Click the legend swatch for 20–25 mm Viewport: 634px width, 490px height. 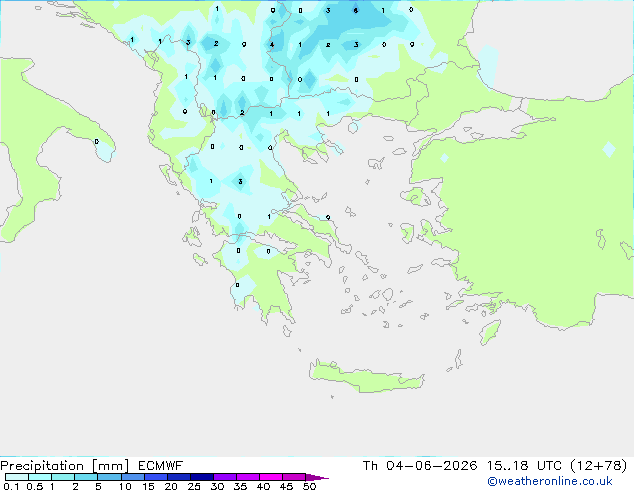pyautogui.click(x=178, y=477)
